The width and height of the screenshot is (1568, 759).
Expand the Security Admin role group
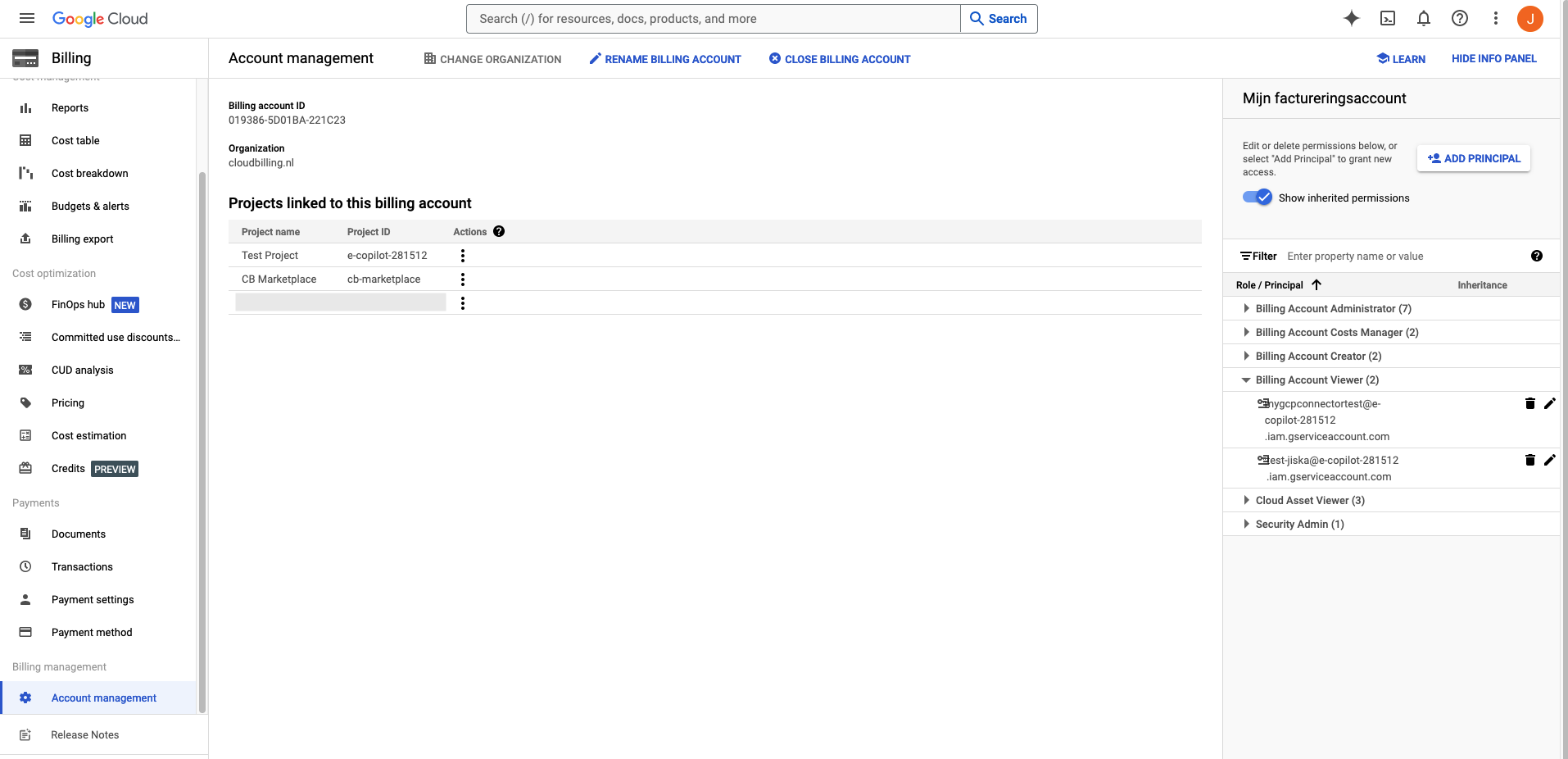[1246, 524]
